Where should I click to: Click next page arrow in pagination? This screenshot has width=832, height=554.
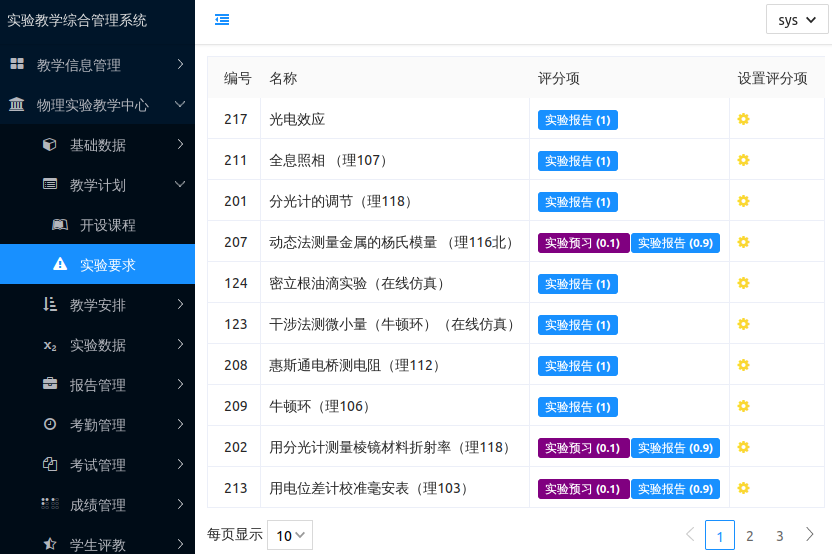point(810,534)
